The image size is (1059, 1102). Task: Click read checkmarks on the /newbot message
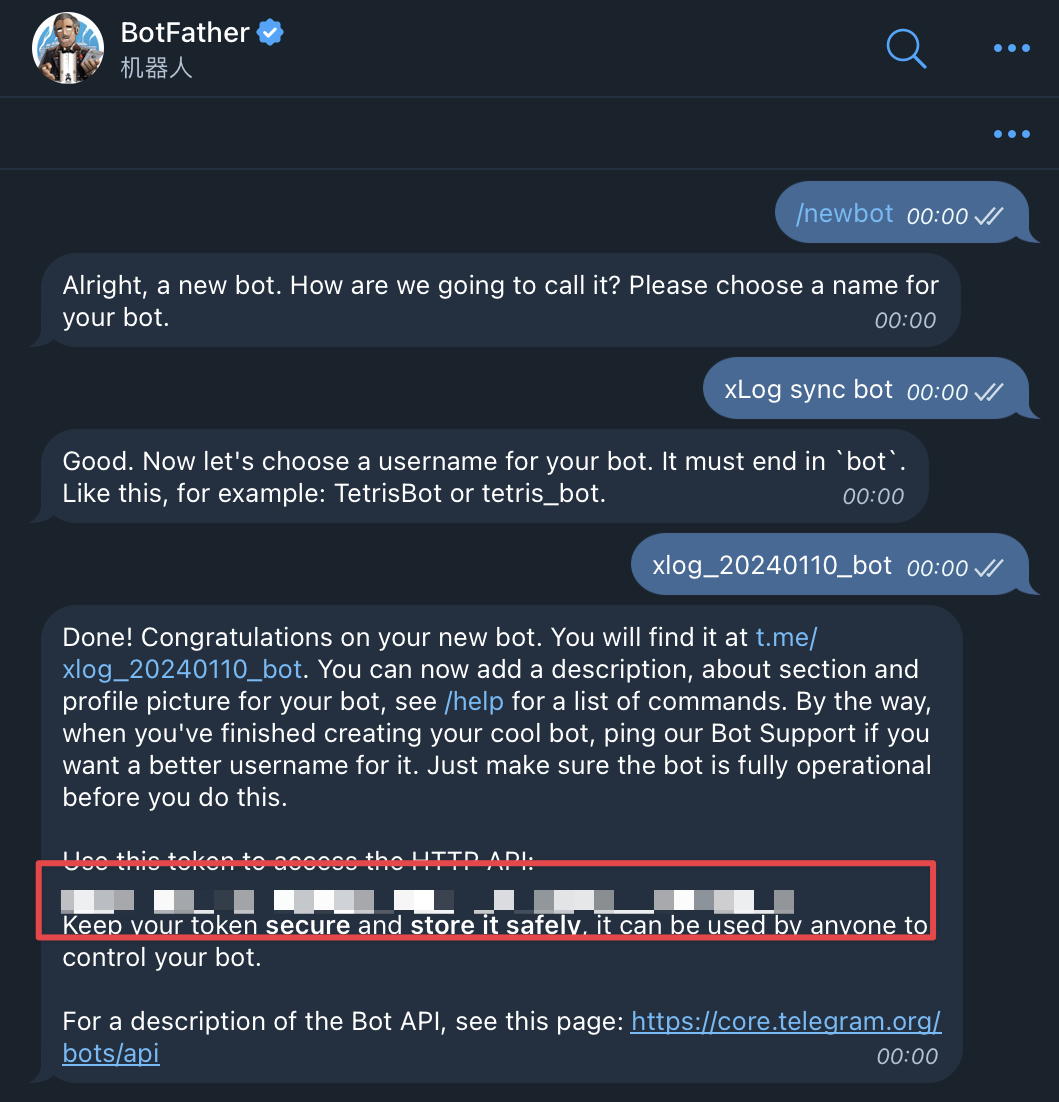click(989, 216)
